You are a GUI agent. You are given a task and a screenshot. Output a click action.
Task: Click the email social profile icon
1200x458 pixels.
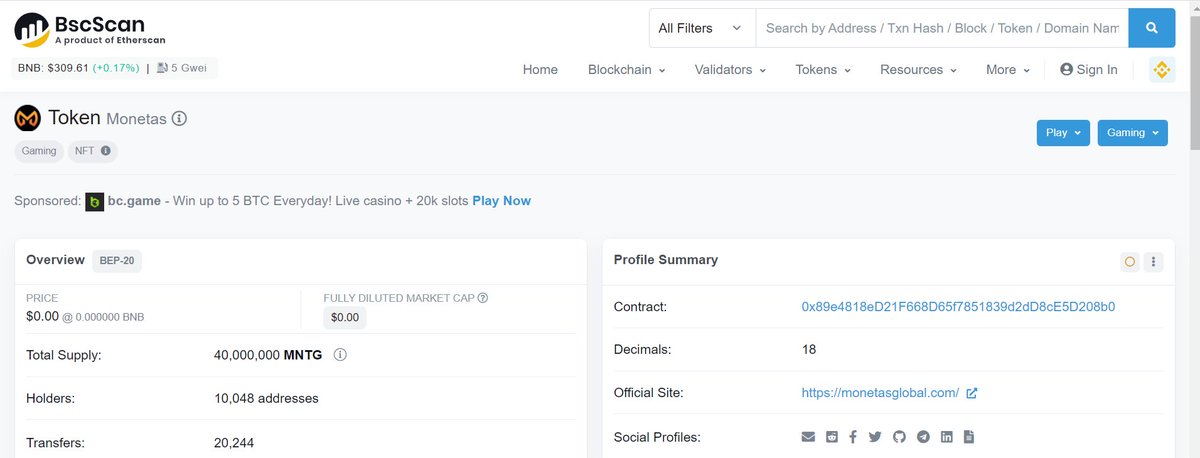pyautogui.click(x=809, y=437)
